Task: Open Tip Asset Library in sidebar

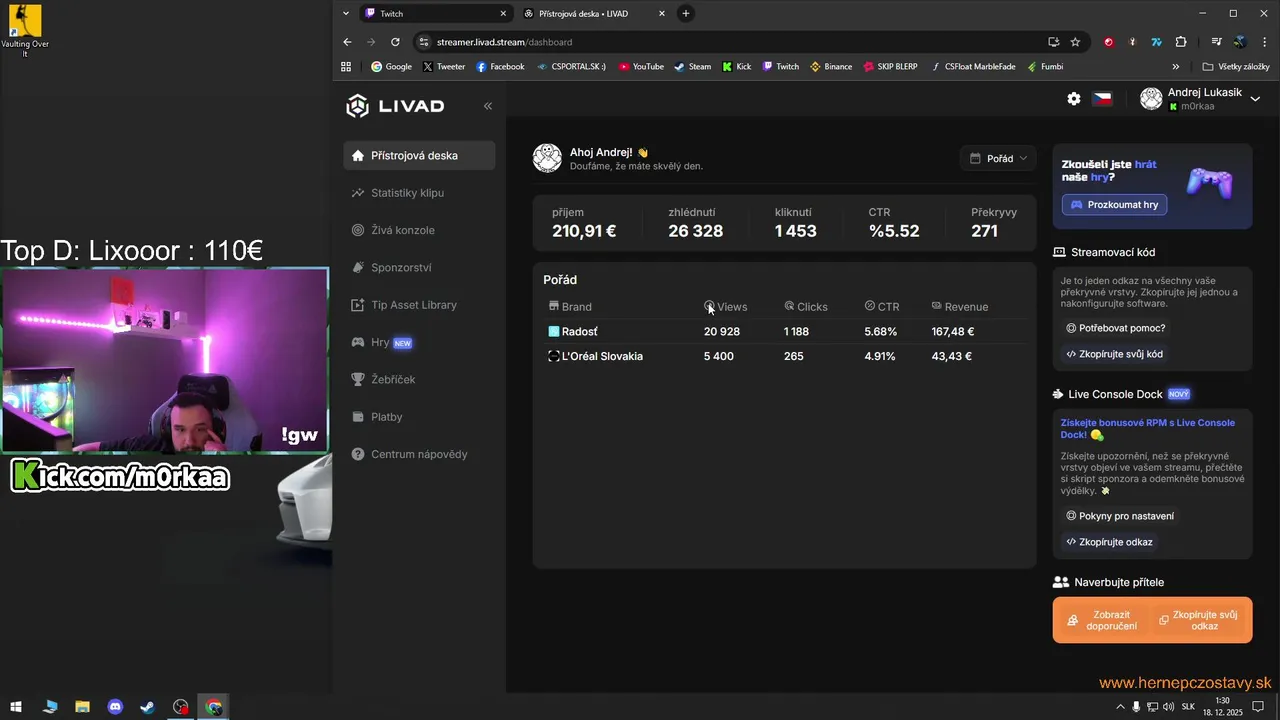Action: pyautogui.click(x=404, y=305)
